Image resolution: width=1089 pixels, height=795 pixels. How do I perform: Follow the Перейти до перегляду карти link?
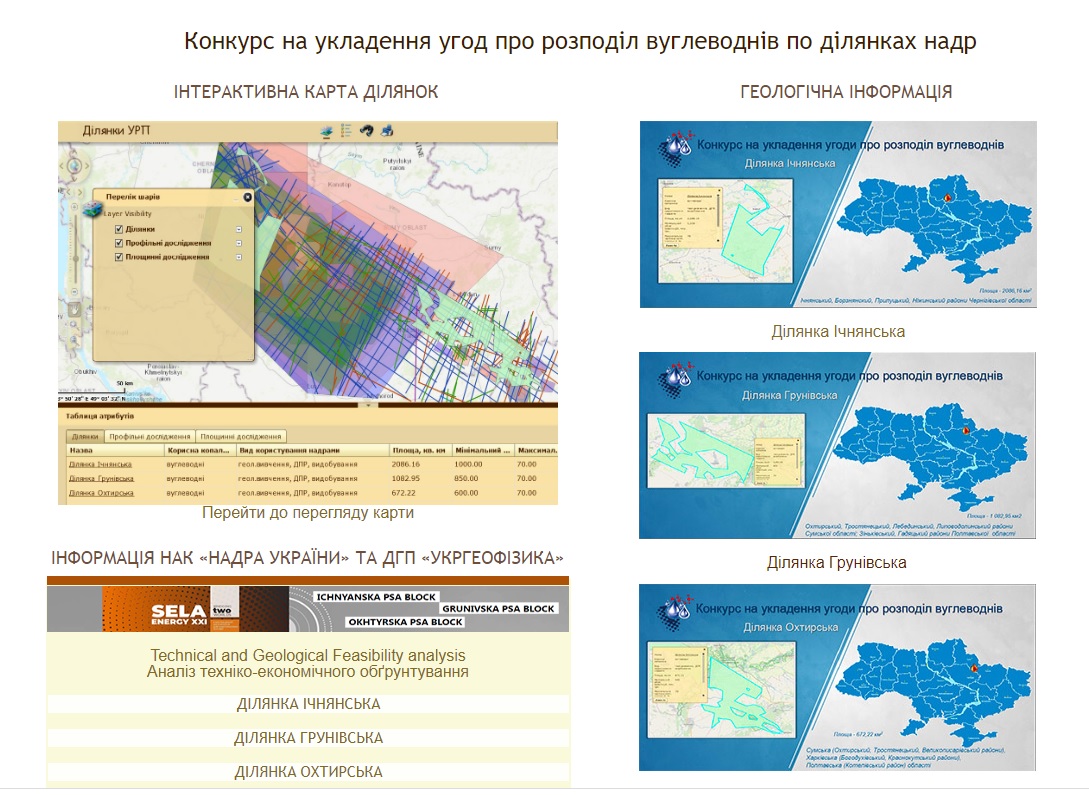pyautogui.click(x=308, y=513)
